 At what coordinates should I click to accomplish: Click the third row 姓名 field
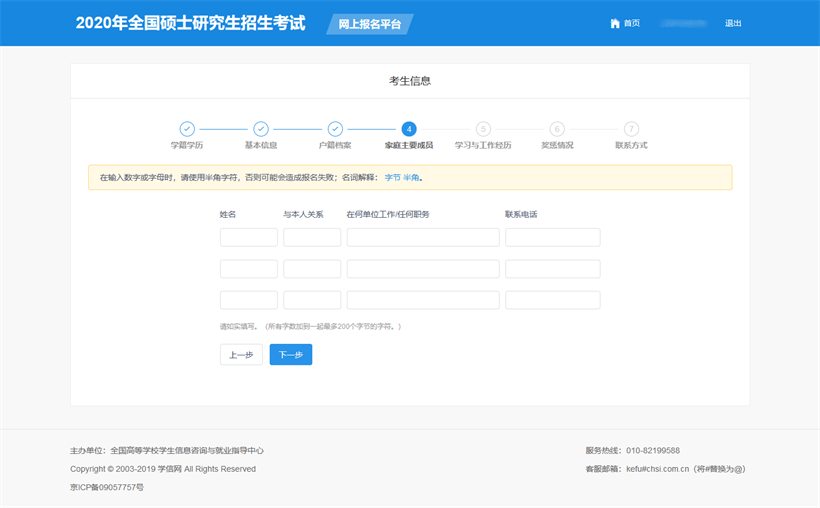click(249, 300)
